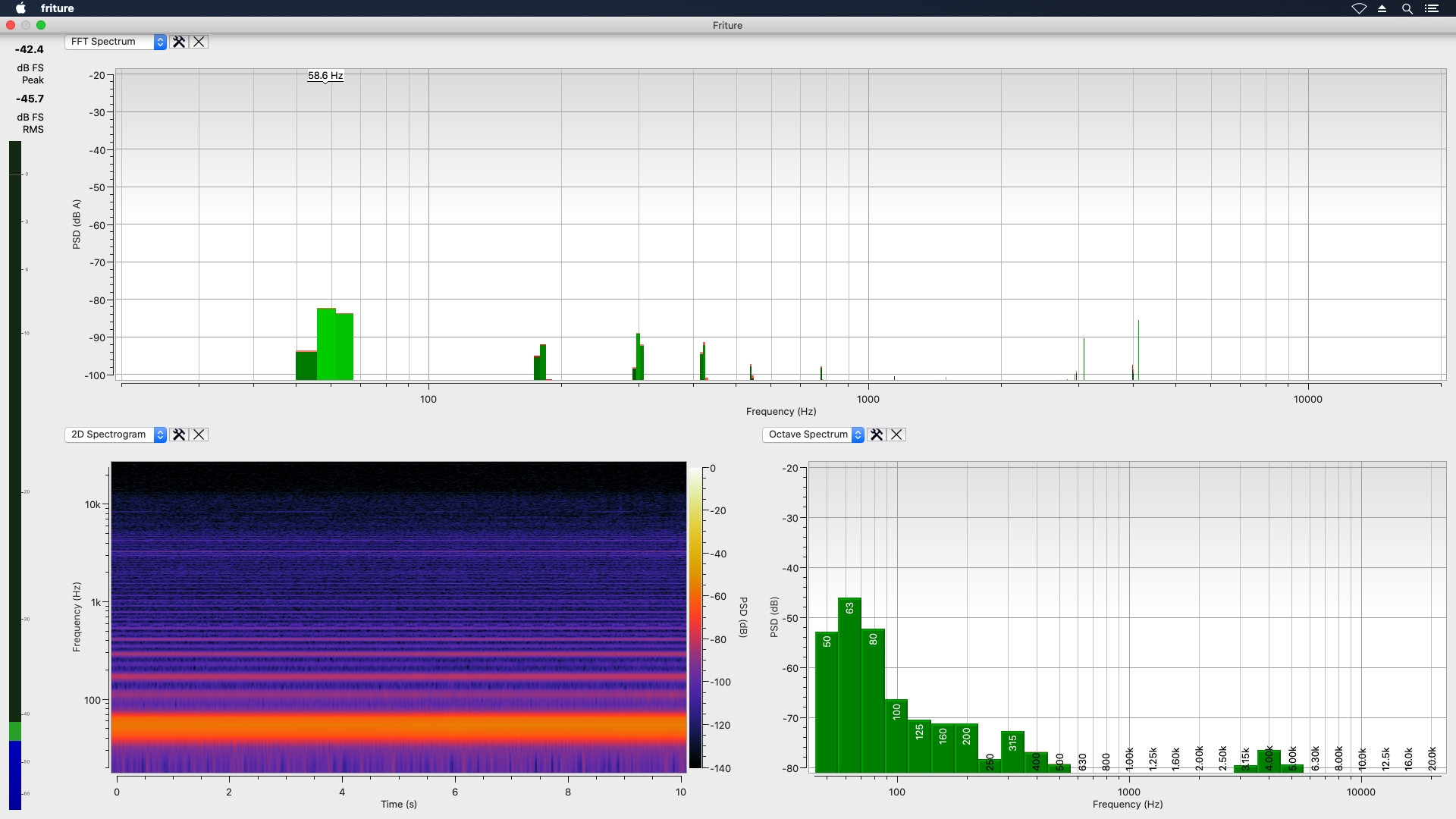Open FFT Spectrum widget settings
Viewport: 1456px width, 819px height.
click(179, 42)
